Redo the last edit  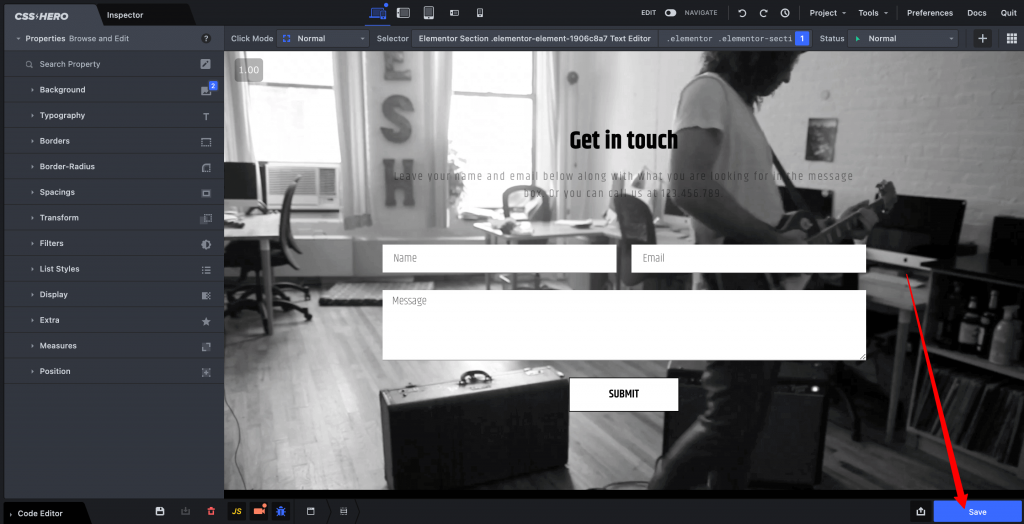(x=763, y=13)
